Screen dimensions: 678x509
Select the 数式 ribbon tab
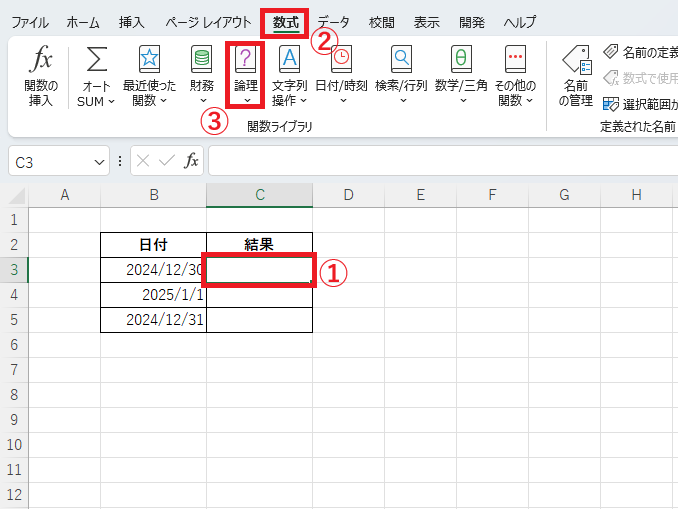click(285, 22)
